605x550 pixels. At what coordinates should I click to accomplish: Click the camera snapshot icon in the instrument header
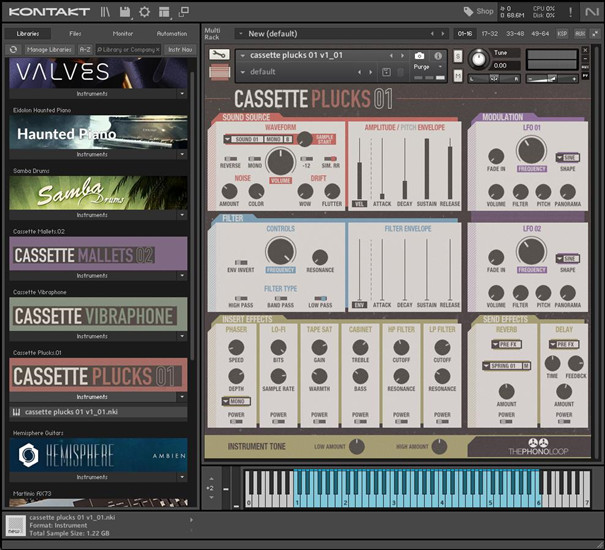(x=420, y=56)
